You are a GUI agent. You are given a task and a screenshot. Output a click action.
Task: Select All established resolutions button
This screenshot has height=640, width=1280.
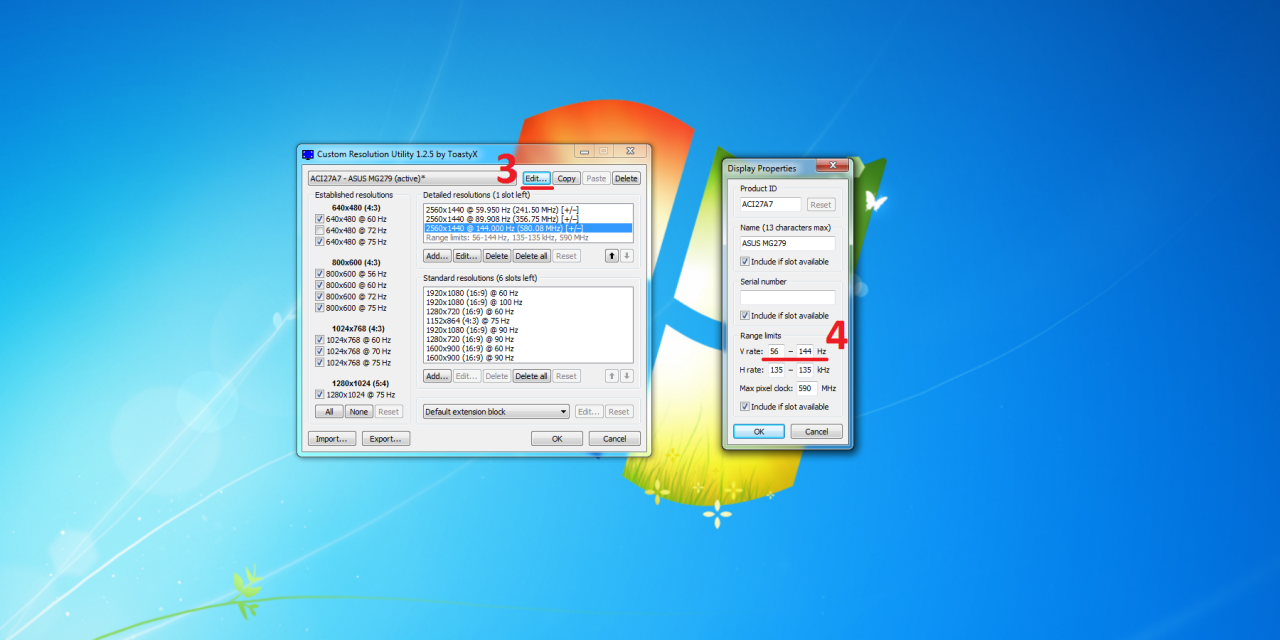pyautogui.click(x=329, y=412)
